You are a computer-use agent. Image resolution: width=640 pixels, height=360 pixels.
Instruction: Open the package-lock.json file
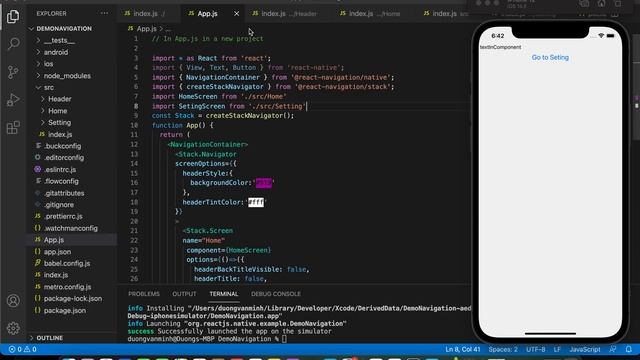(x=73, y=299)
